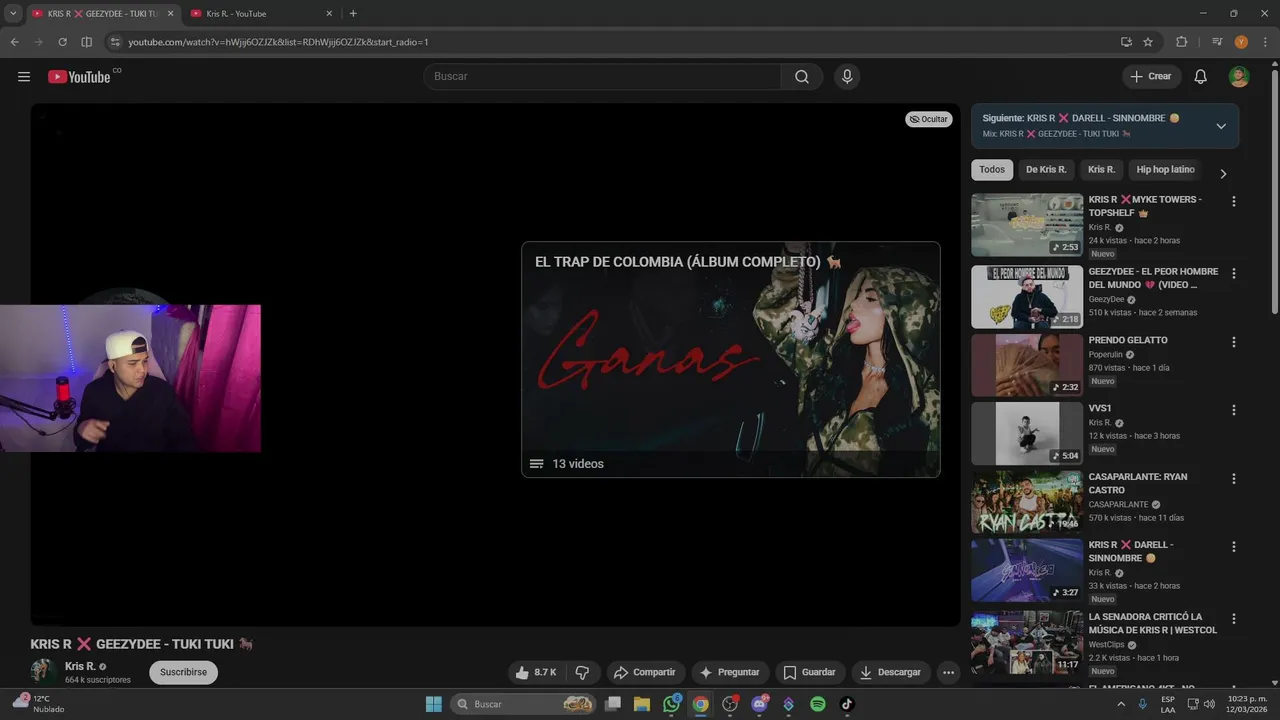The image size is (1280, 720).
Task: Open the YouTube hamburger guide menu
Action: tap(24, 77)
